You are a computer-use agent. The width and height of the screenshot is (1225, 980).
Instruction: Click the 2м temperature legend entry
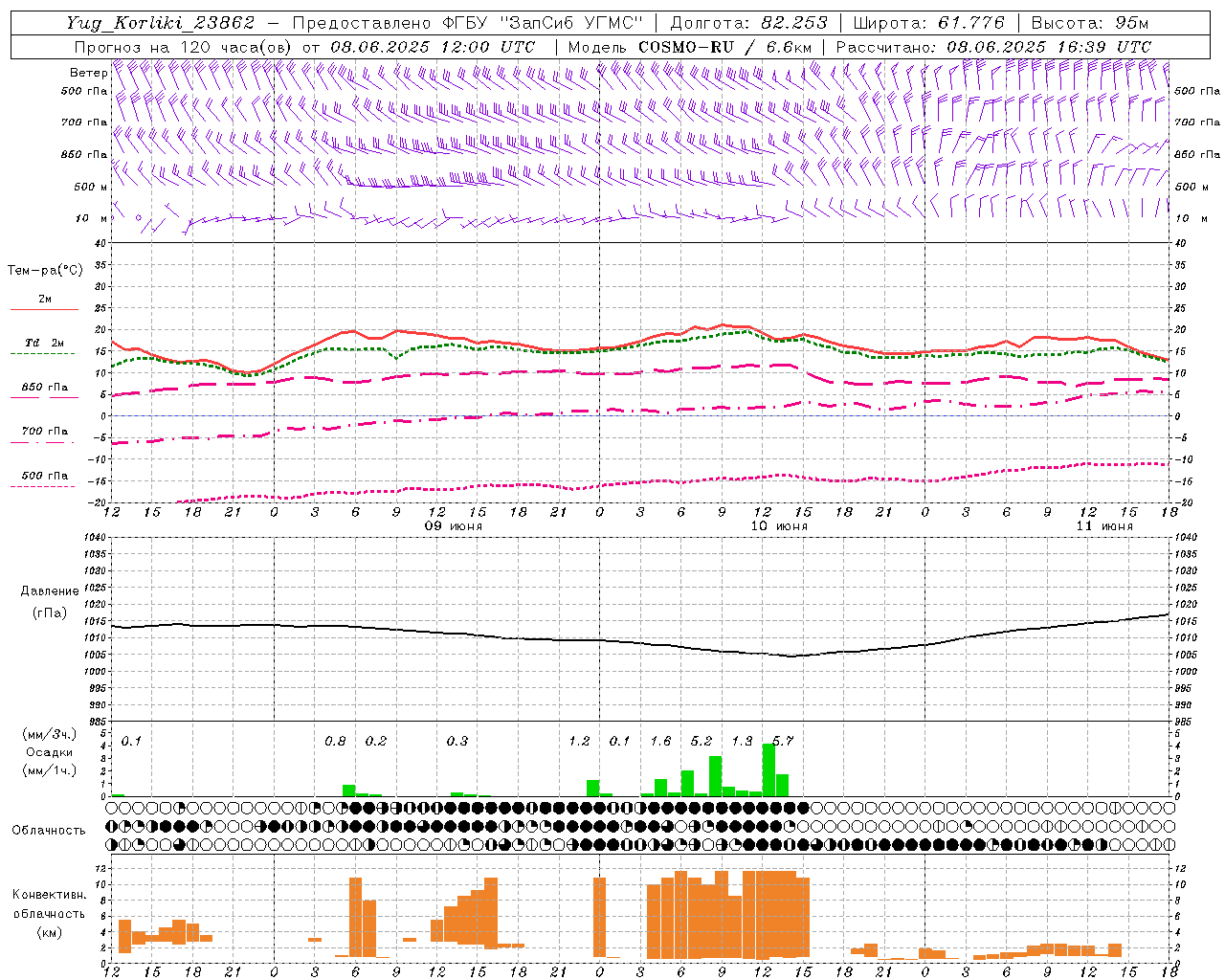45,300
